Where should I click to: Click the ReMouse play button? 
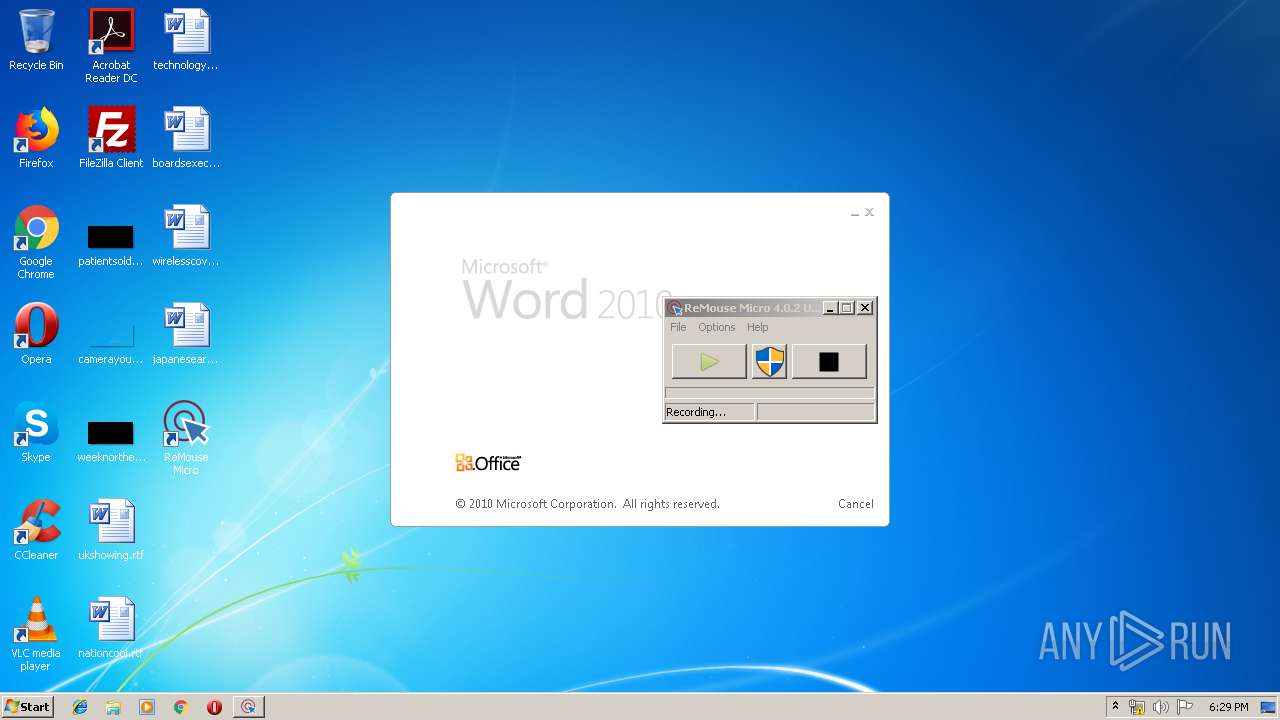point(709,362)
